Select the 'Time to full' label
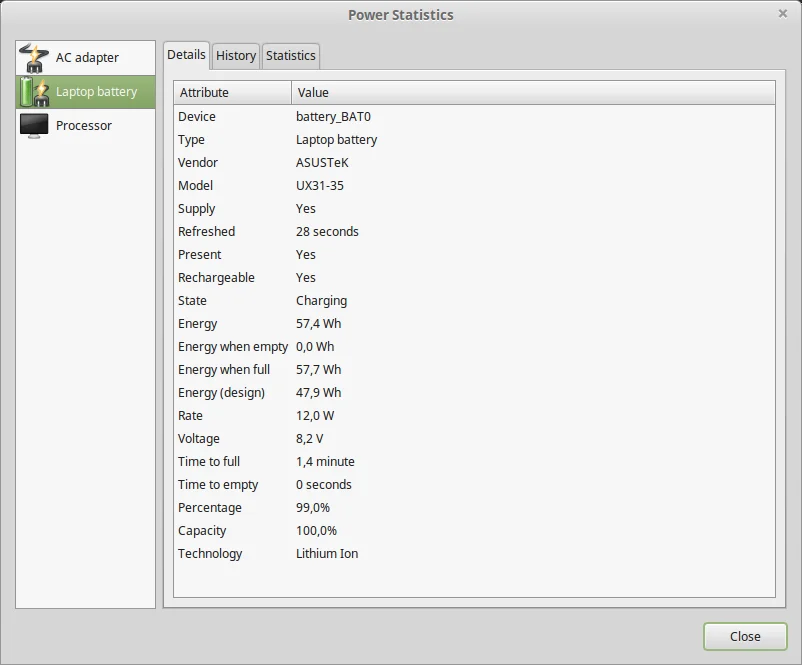The image size is (802, 665). coord(209,462)
